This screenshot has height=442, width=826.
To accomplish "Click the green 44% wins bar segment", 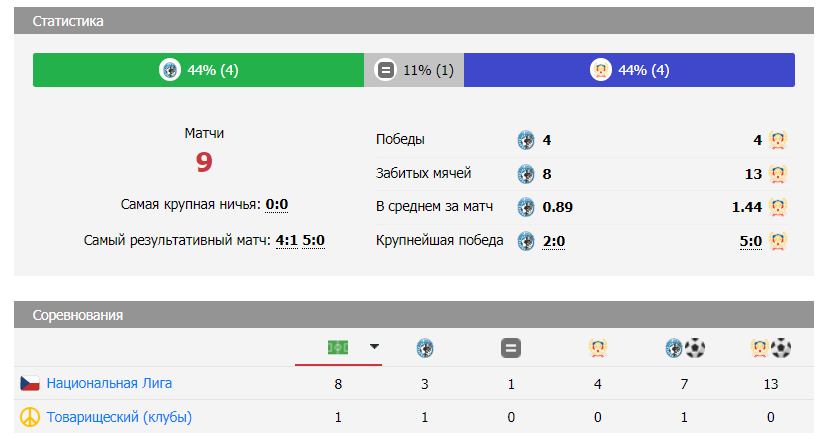I will click(x=198, y=70).
